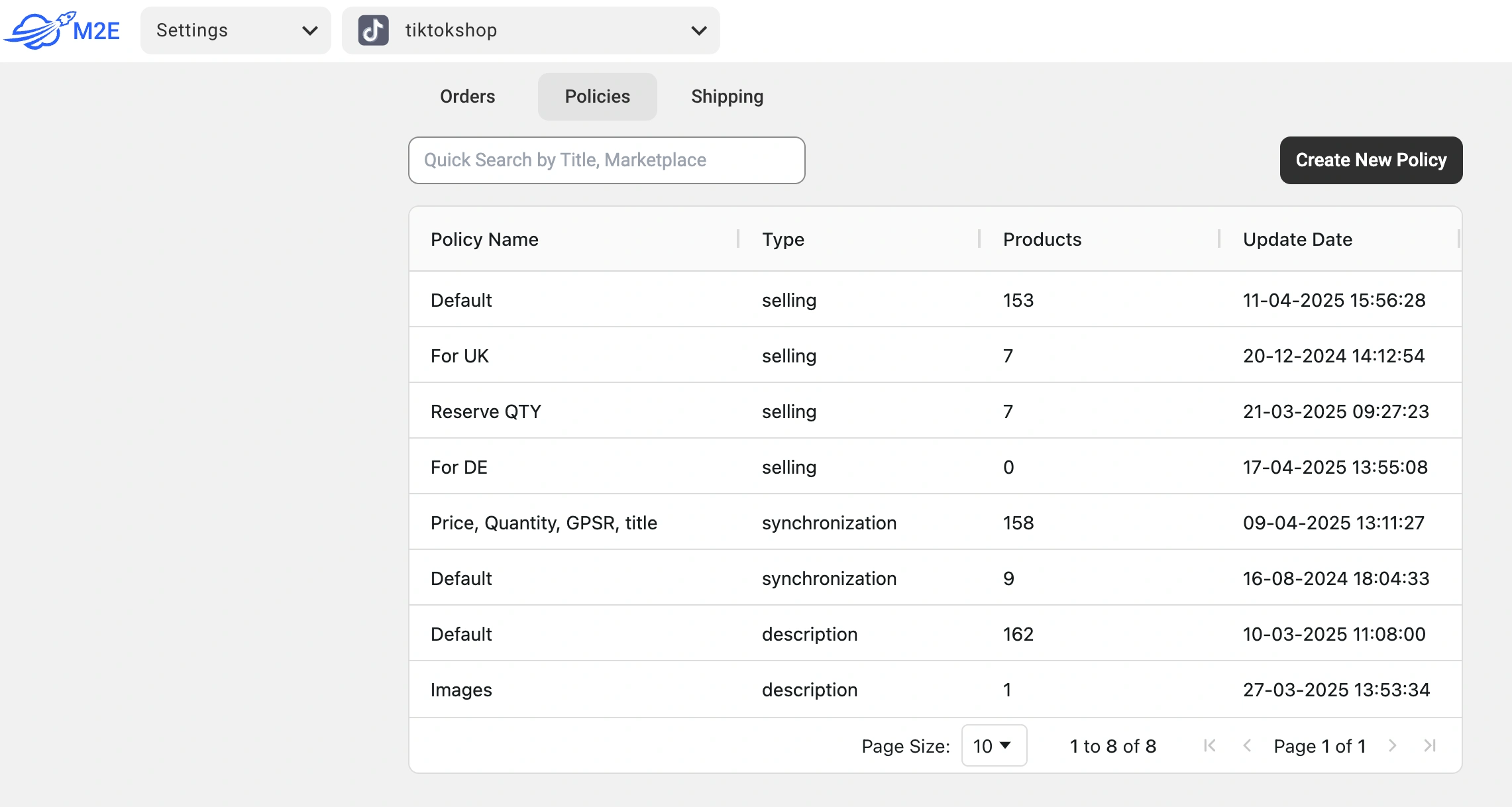Sort by Policy Name column header

[484, 239]
